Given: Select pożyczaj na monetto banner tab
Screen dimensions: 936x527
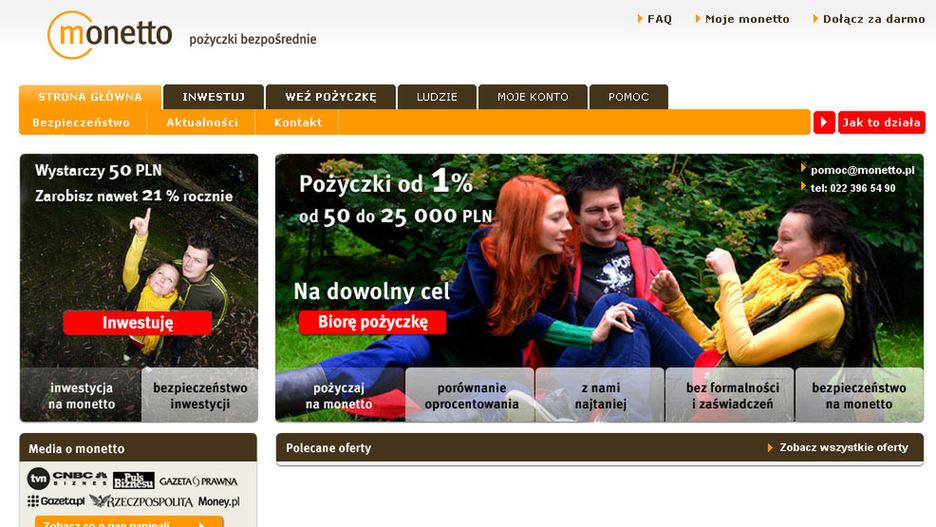Looking at the screenshot, I should click(x=339, y=395).
